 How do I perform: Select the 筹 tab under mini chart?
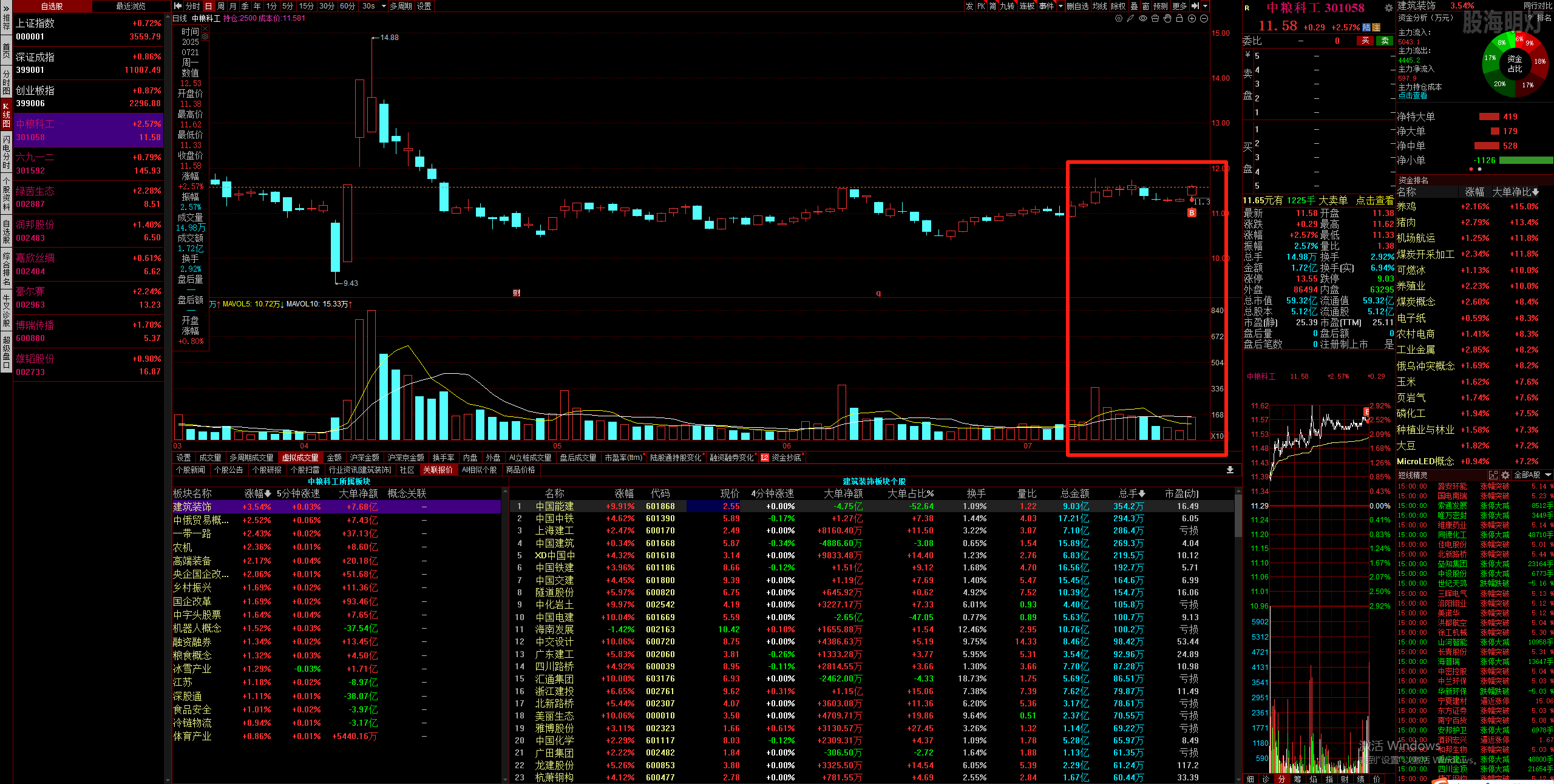click(x=1297, y=779)
